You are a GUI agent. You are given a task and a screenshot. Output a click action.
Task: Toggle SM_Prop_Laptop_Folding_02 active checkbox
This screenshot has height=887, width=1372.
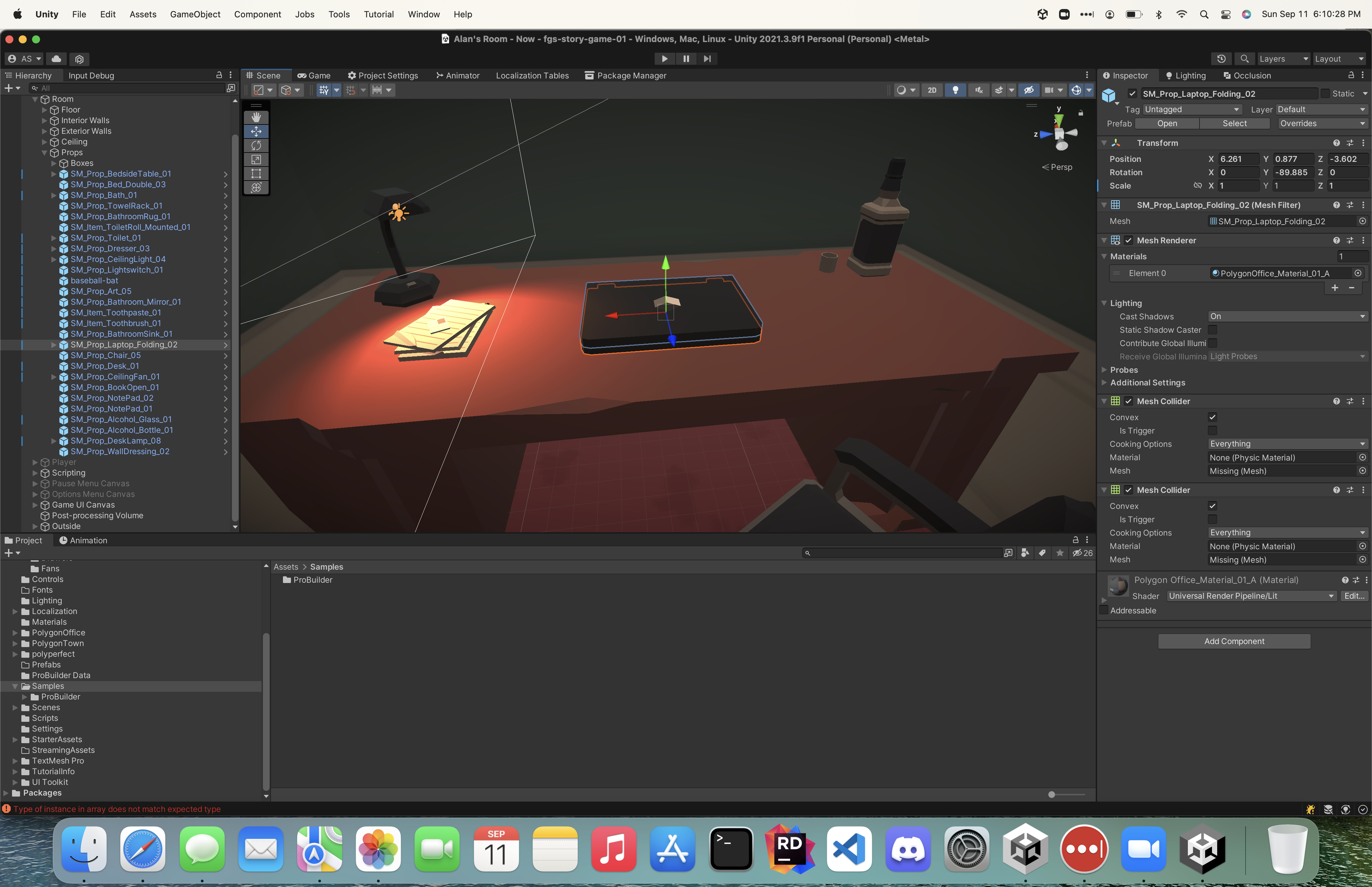click(1132, 94)
